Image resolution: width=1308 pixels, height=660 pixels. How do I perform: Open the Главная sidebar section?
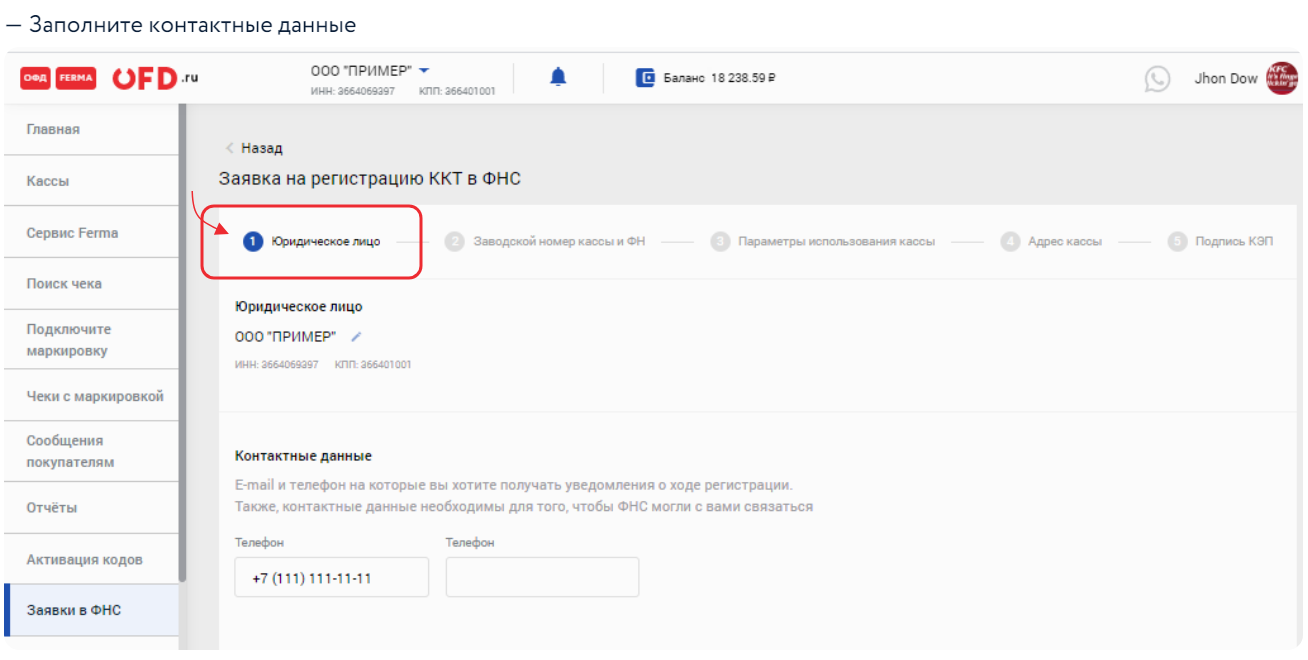(90, 130)
